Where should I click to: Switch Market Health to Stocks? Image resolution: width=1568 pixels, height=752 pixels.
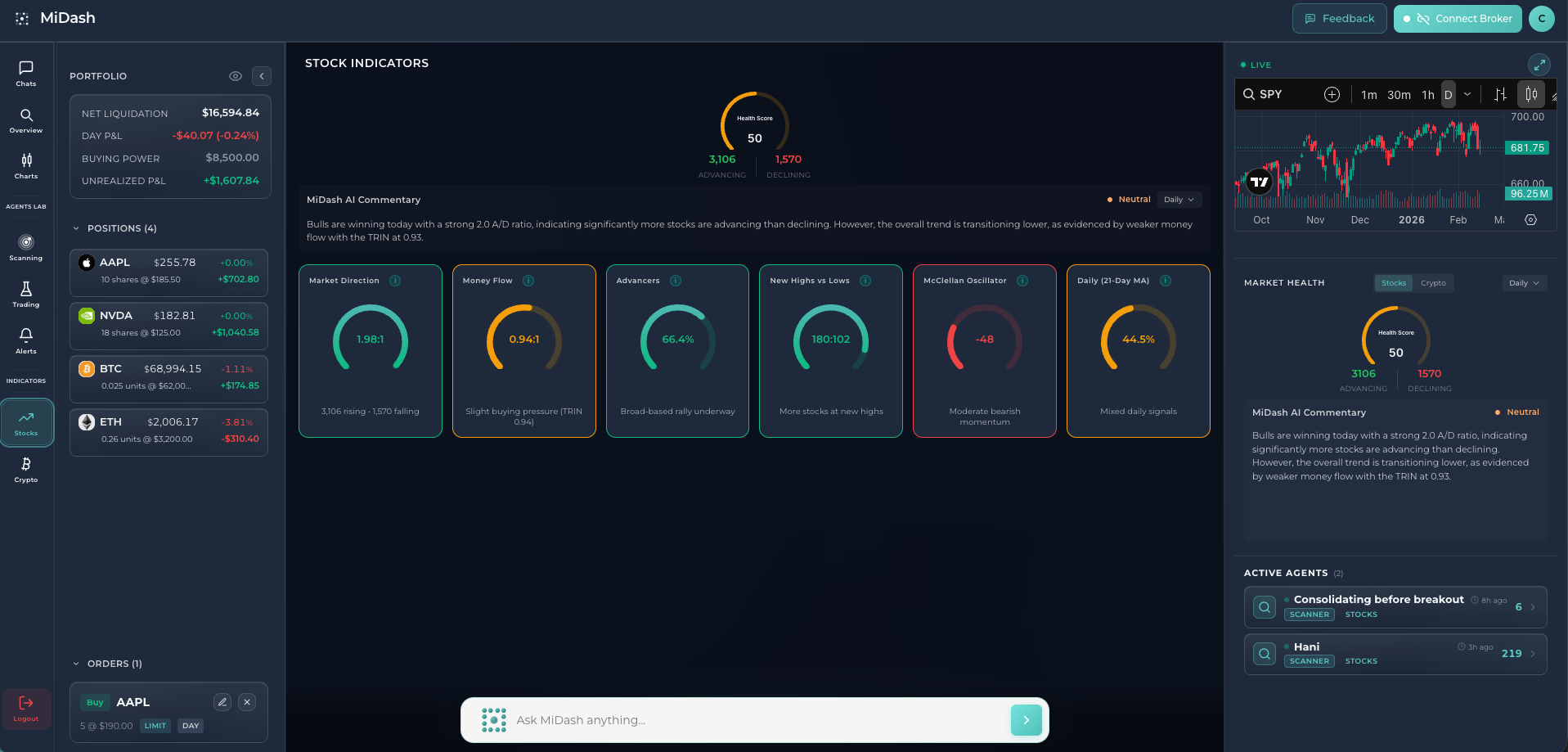point(1394,283)
